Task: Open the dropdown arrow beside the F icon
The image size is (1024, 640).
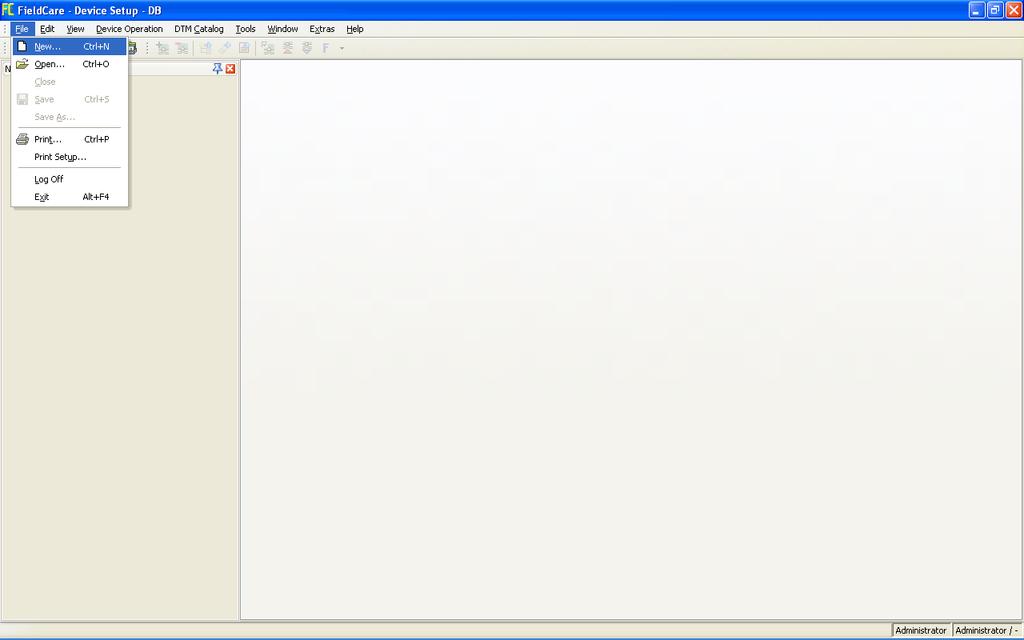Action: [x=342, y=48]
